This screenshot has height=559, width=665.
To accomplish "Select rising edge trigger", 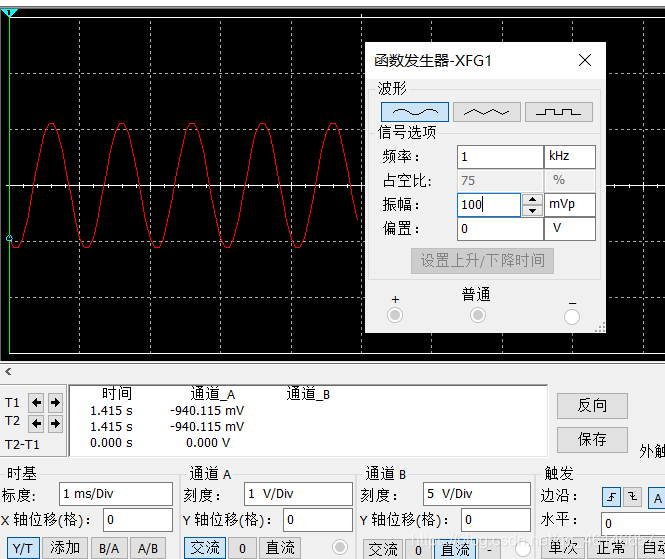I will 611,497.
